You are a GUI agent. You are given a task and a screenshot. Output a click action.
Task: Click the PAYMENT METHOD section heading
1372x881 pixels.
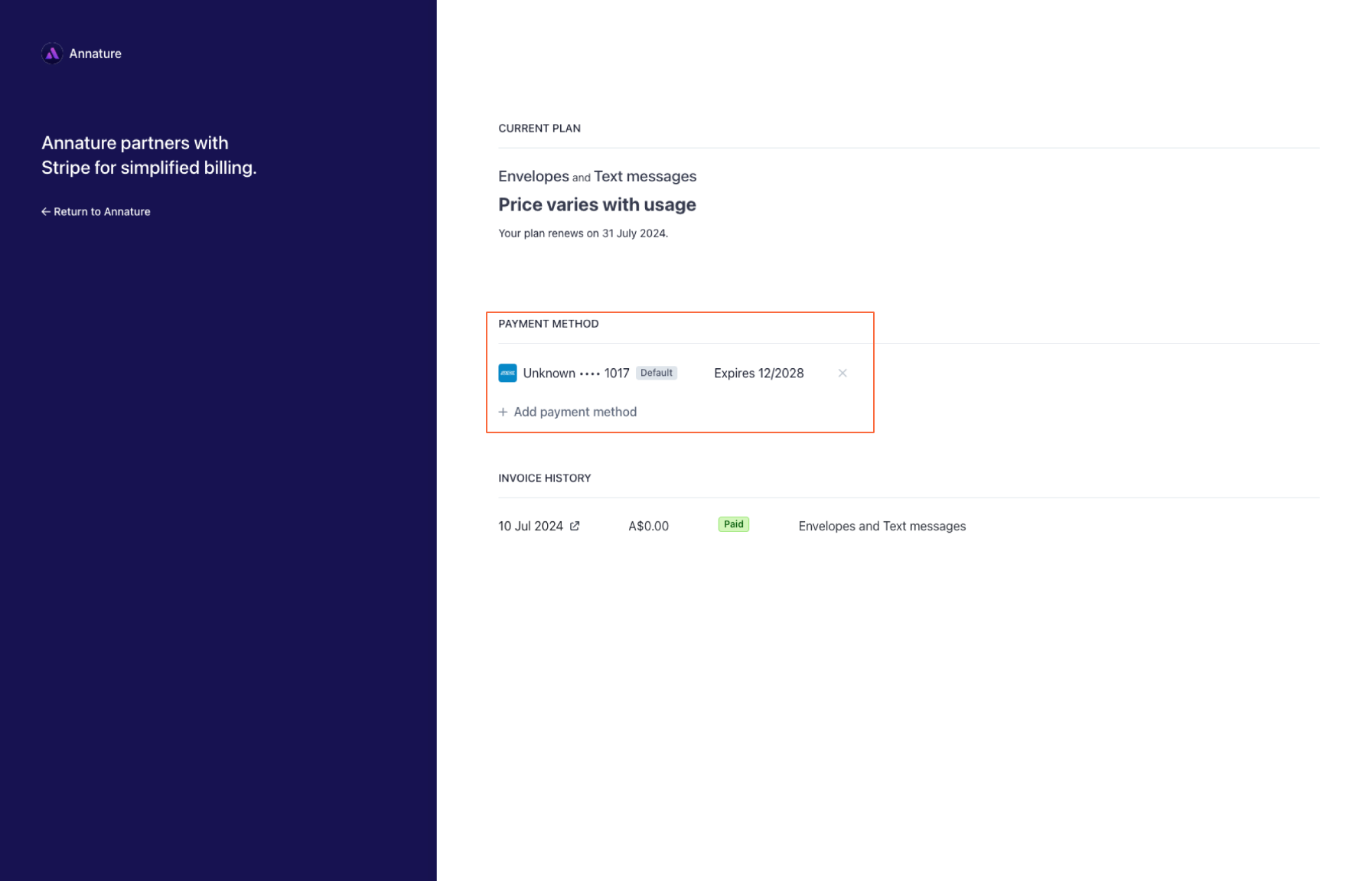(x=548, y=324)
